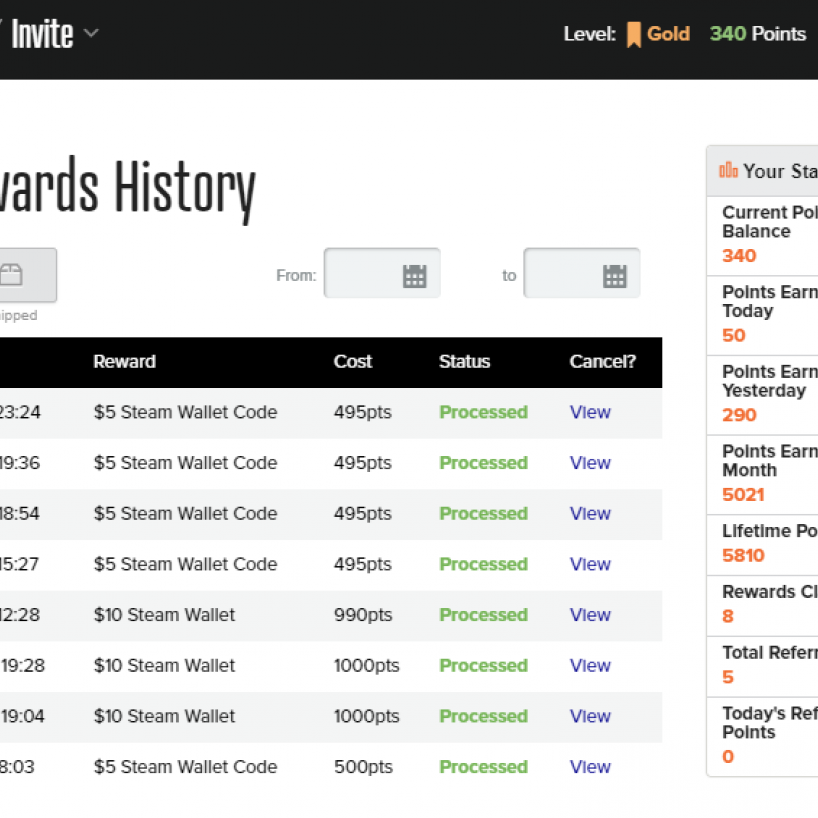818x818 pixels.
Task: View the 19:04 $10 Steam Wallet reward
Action: (590, 716)
